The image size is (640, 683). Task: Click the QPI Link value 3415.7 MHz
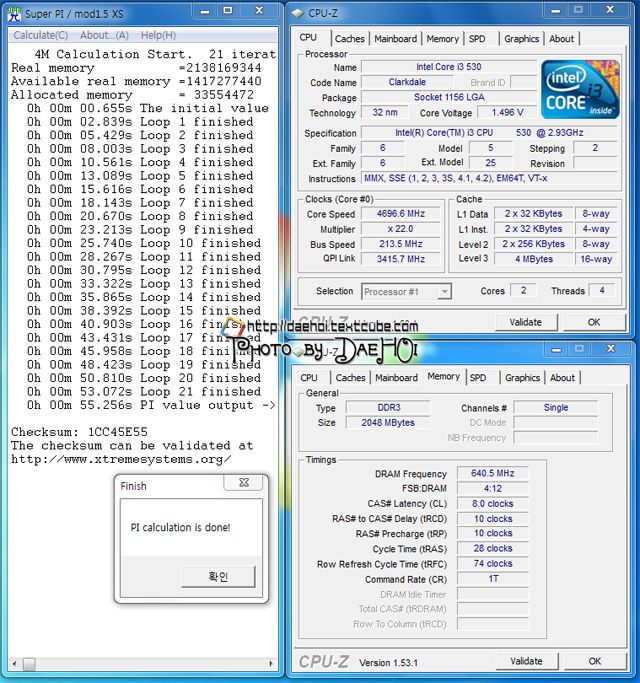[401, 259]
